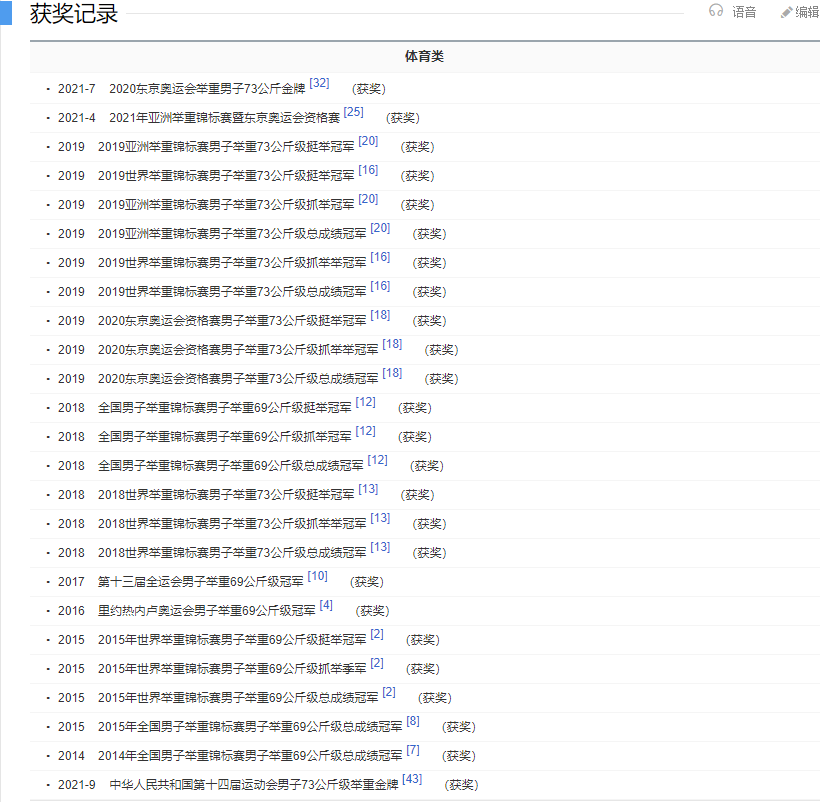The image size is (822, 802).
Task: Click the headphone 语音 audio icon
Action: click(716, 10)
